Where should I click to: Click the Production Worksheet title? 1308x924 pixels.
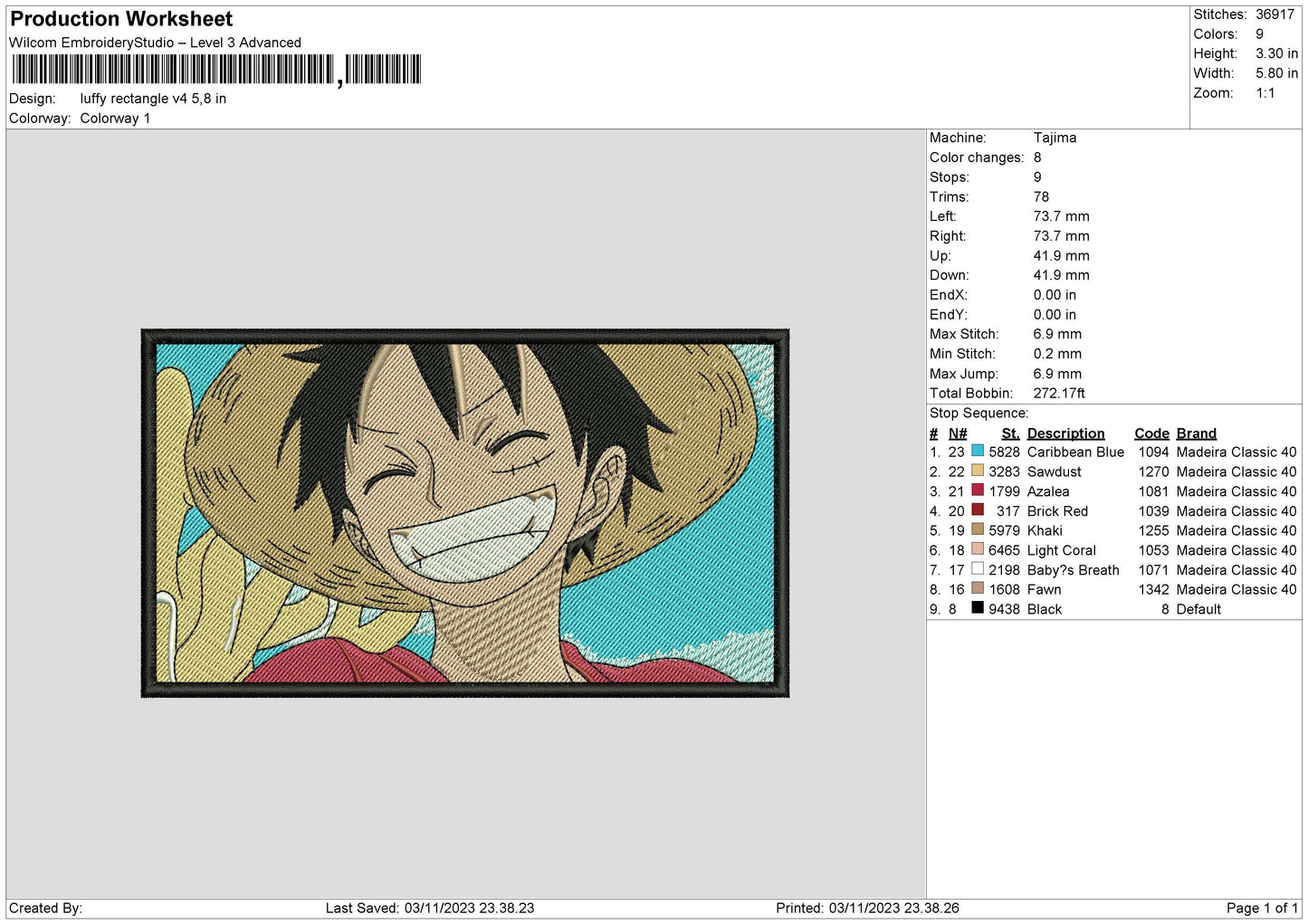tap(121, 19)
